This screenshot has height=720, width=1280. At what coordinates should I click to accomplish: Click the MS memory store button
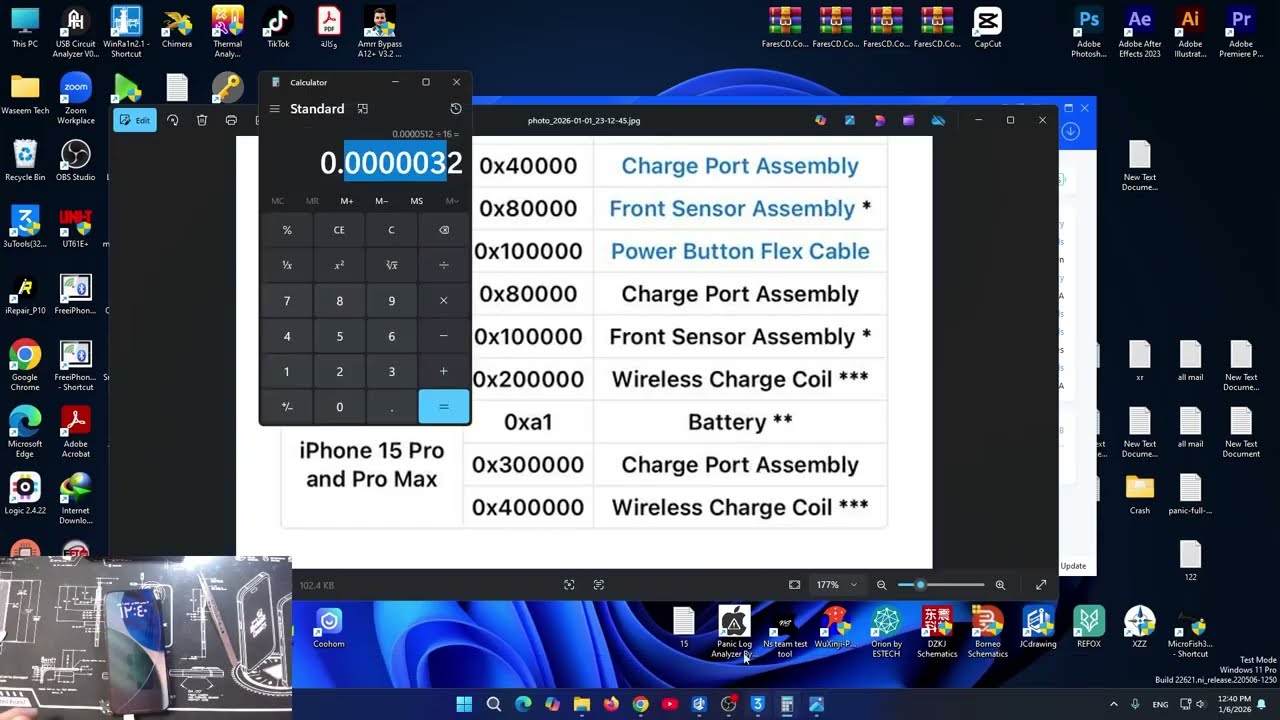click(417, 201)
